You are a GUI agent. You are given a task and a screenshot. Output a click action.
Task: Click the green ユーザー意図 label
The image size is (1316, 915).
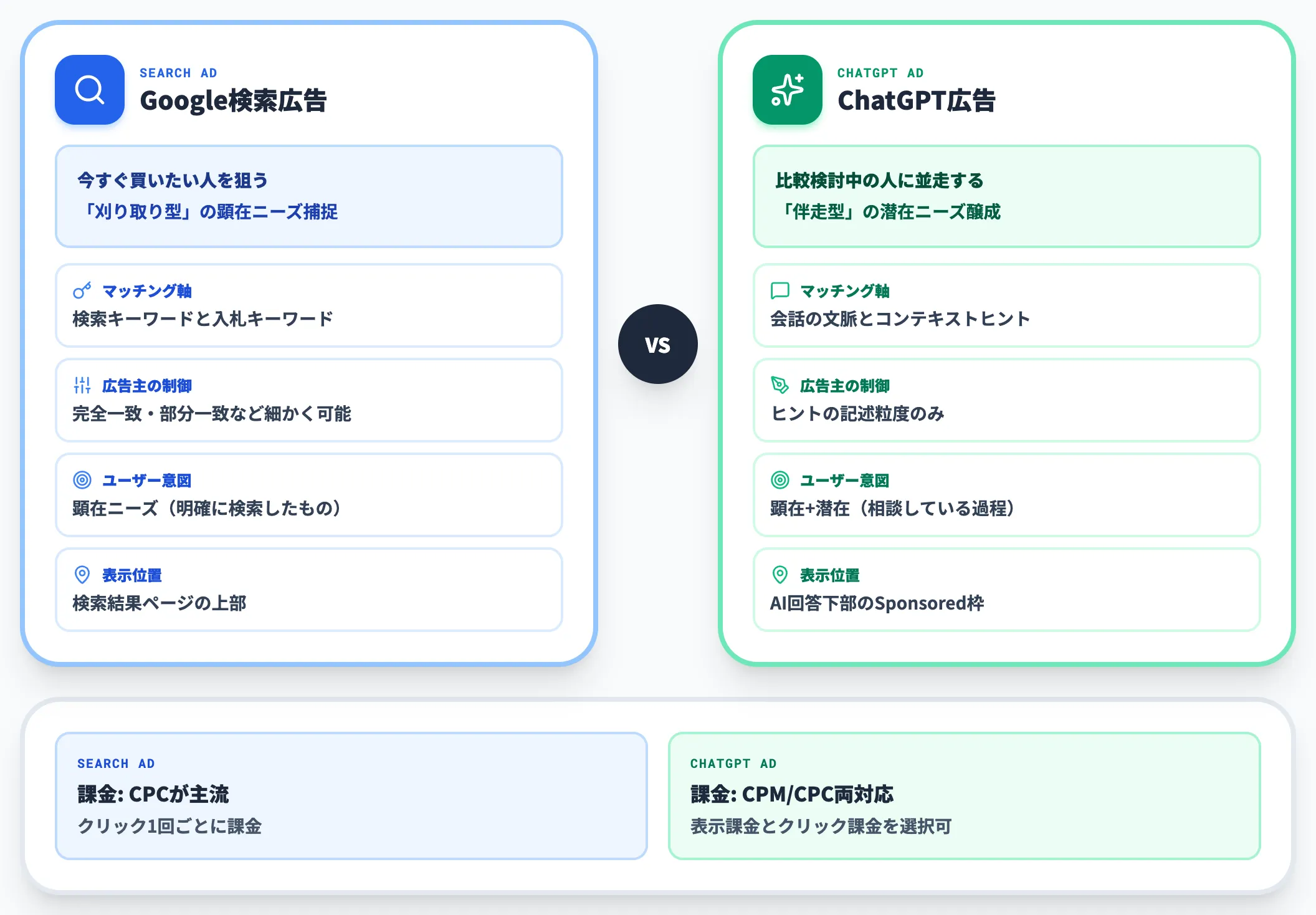[x=845, y=481]
